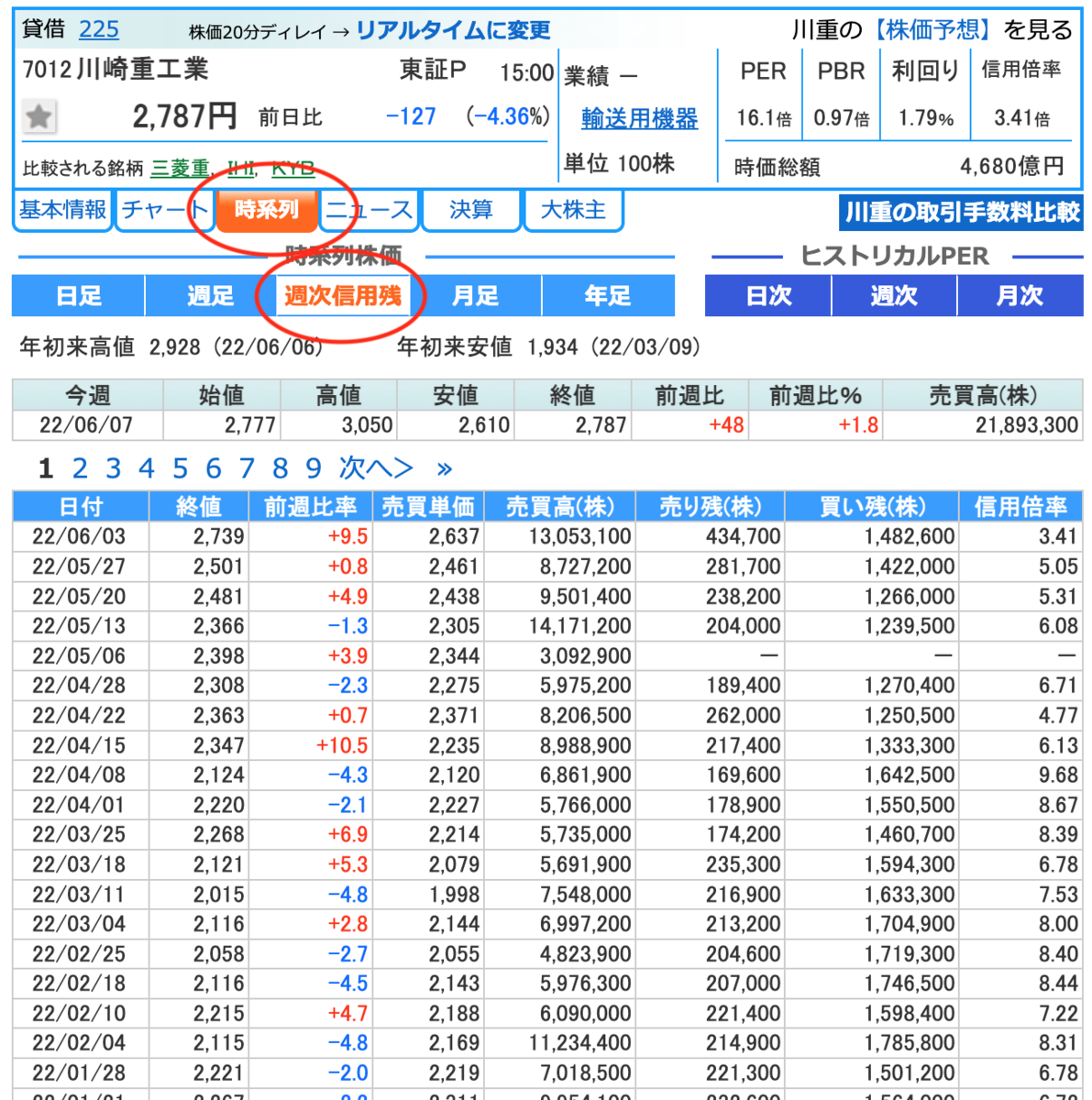Click the 22/03/11 date cell
Viewport: 1092px width, 1100px height.
click(x=79, y=895)
